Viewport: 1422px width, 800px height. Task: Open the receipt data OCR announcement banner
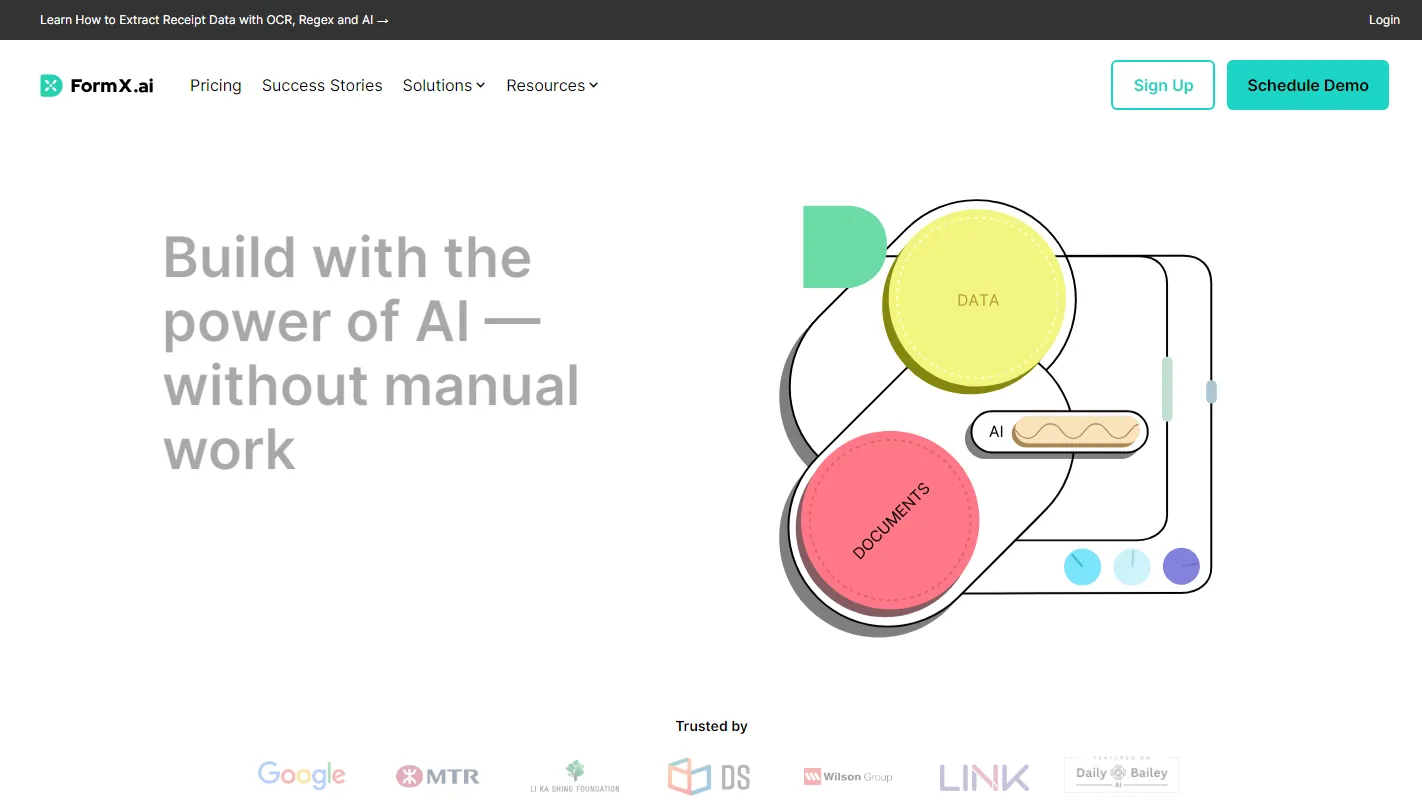(214, 19)
